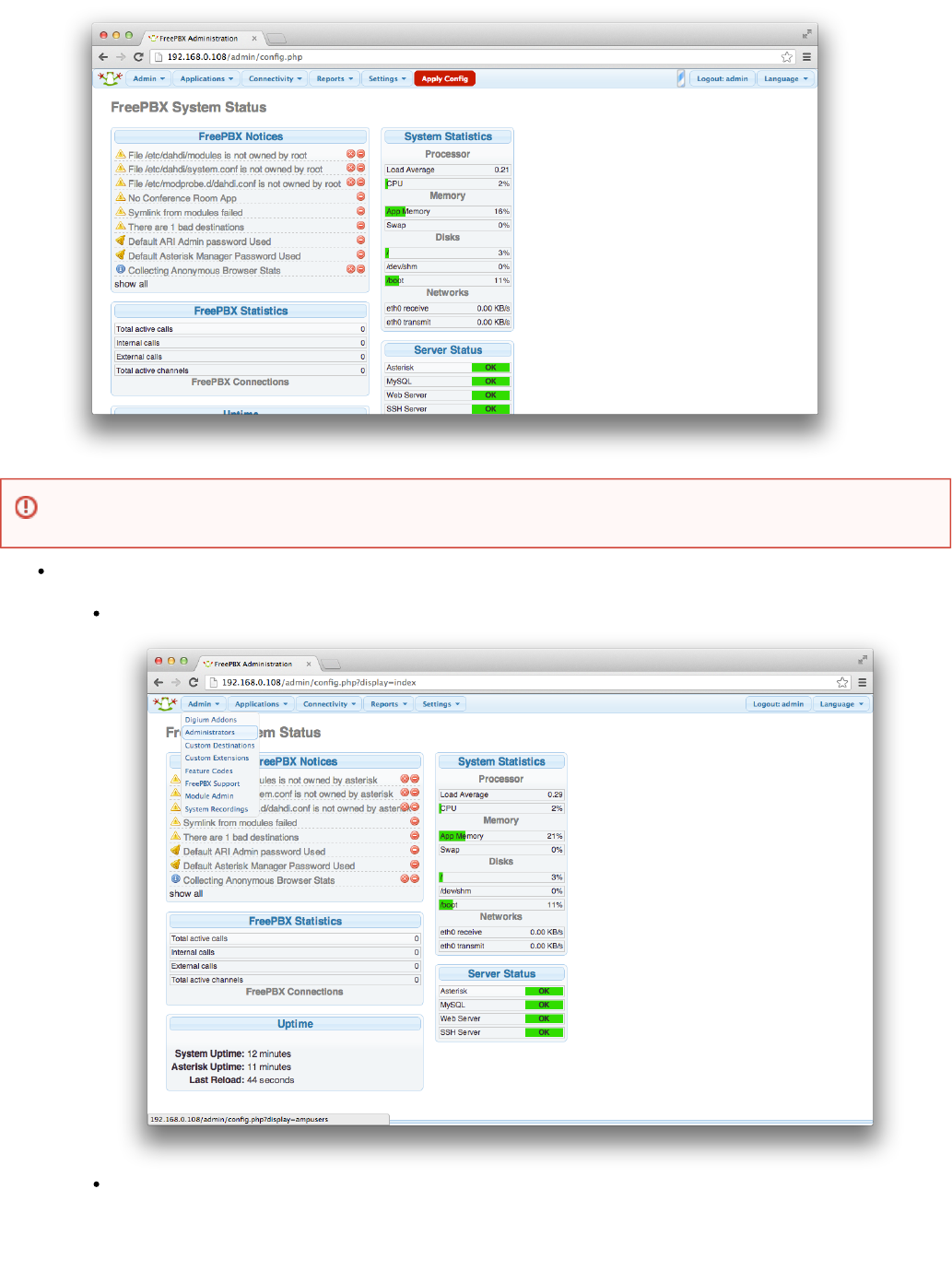Ignore 'Default Asterisk Manager Password Used' in the lower window
The width and height of the screenshot is (952, 1283).
point(415,865)
